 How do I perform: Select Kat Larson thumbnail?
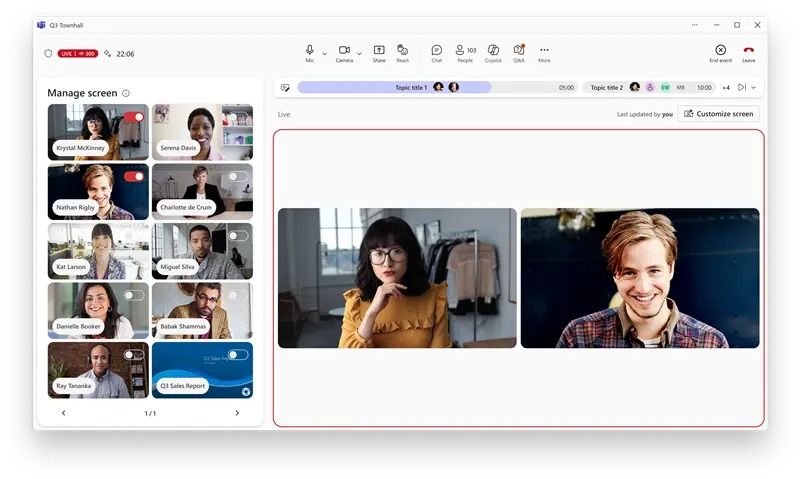point(98,251)
